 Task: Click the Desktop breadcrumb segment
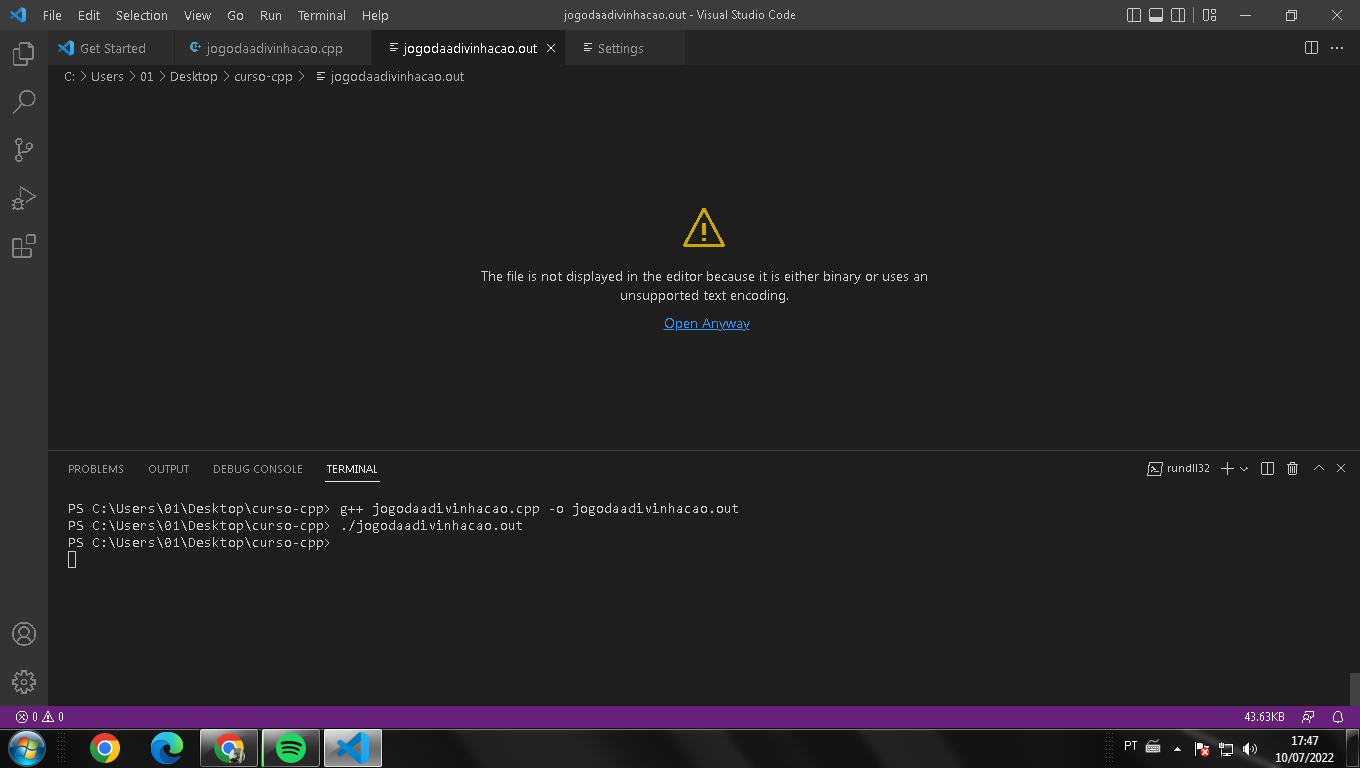pos(193,76)
